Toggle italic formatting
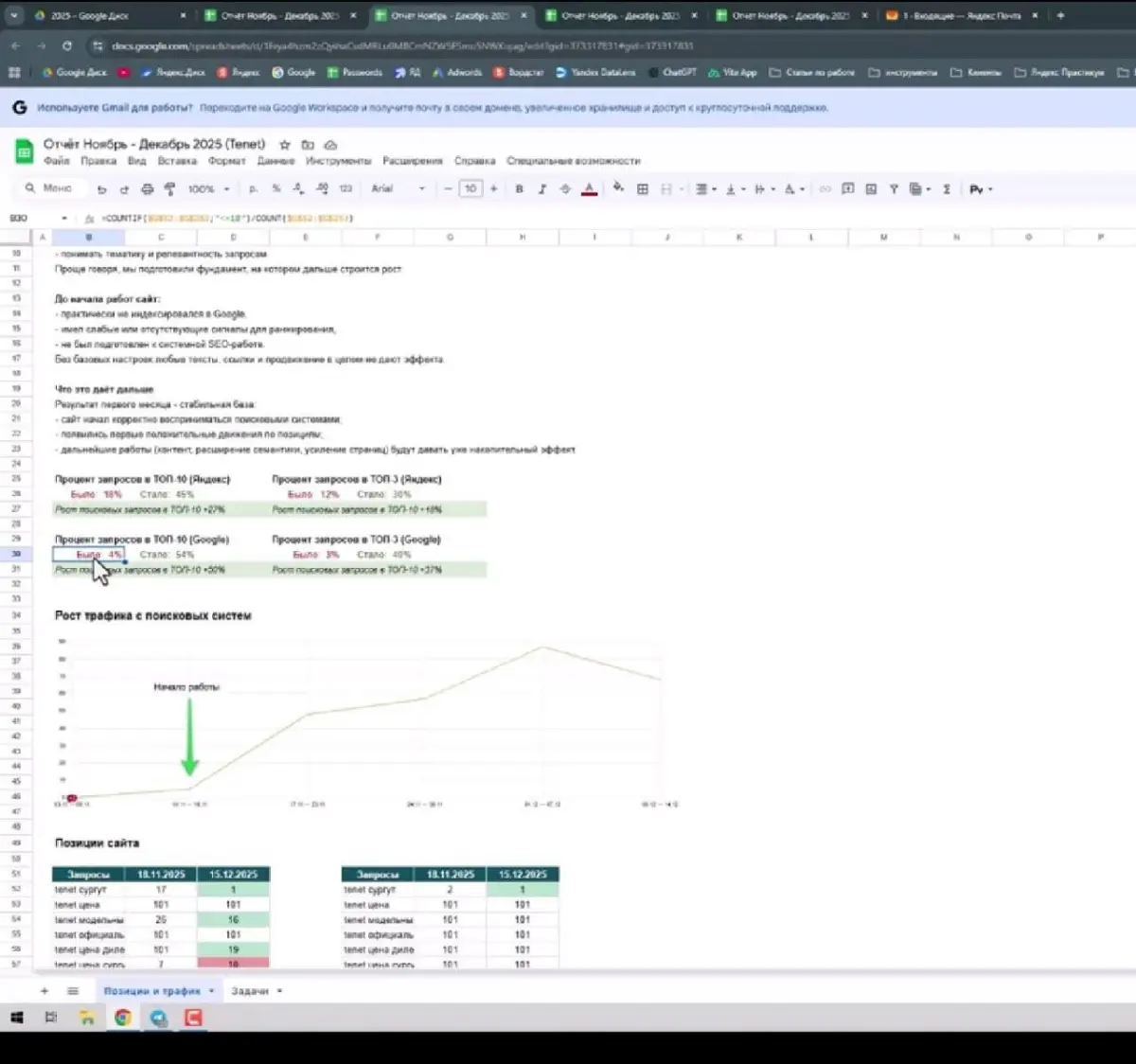The width and height of the screenshot is (1136, 1064). pos(541,189)
